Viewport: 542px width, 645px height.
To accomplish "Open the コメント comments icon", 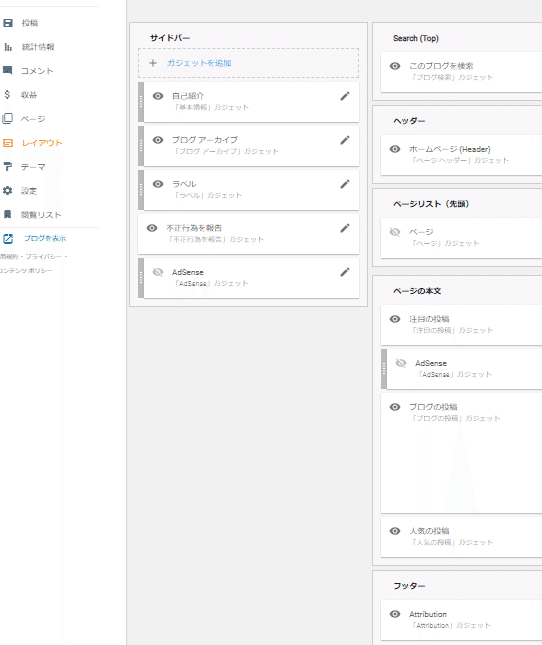I will click(8, 70).
